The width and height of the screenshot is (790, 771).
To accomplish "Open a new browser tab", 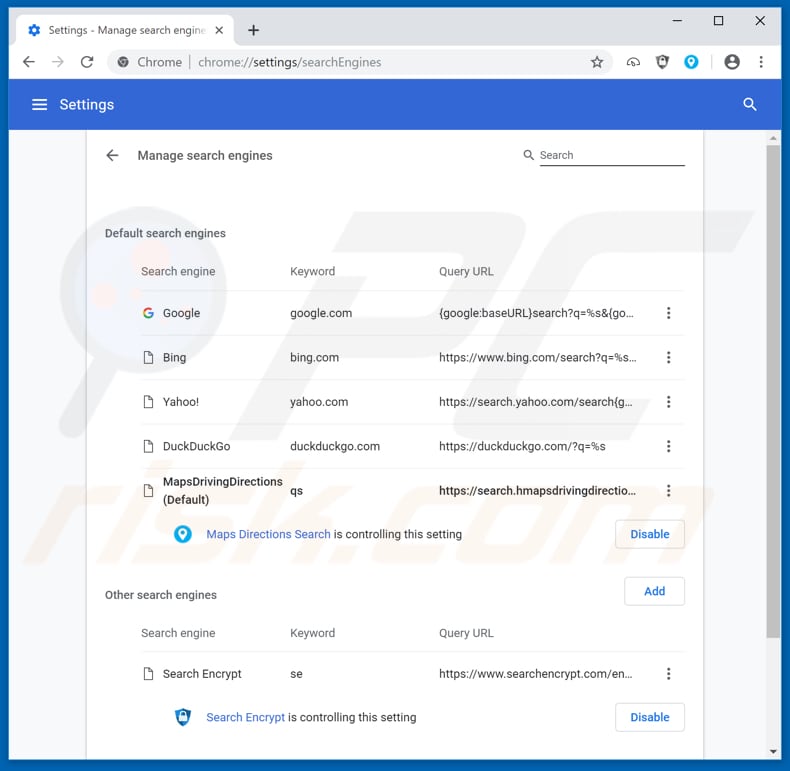I will point(253,30).
